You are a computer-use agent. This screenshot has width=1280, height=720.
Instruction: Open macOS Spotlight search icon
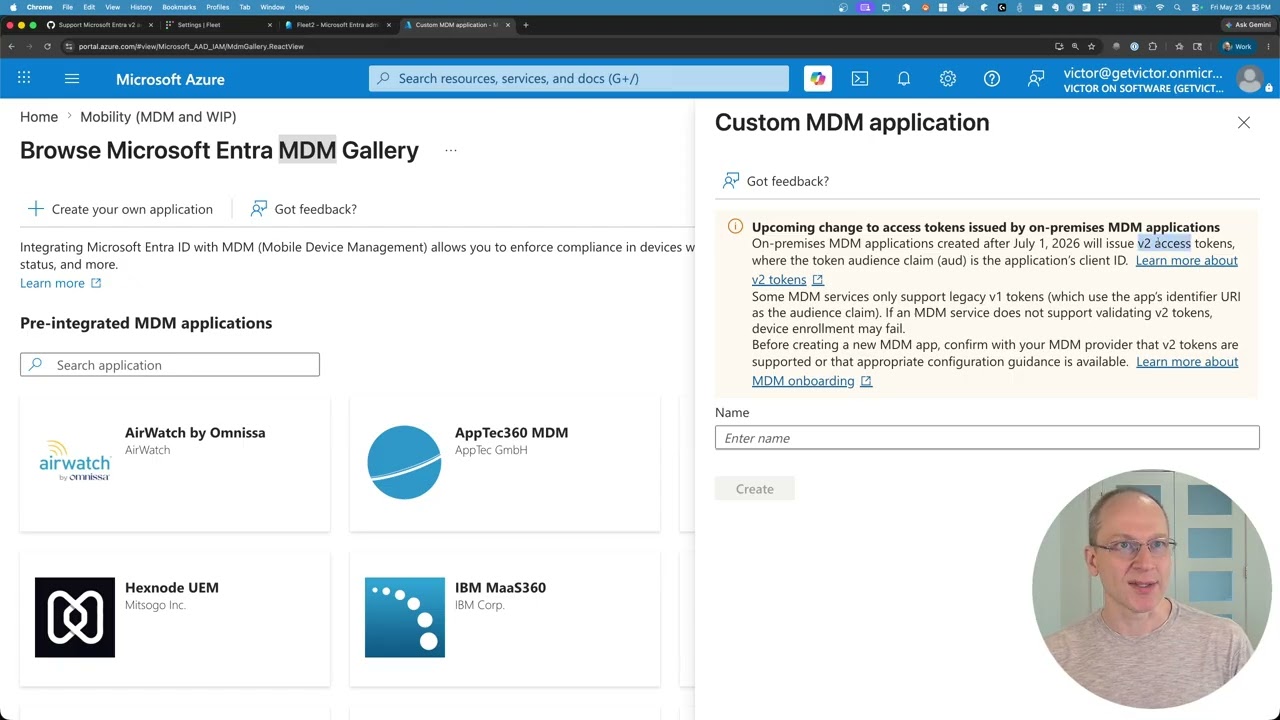(x=1177, y=7)
